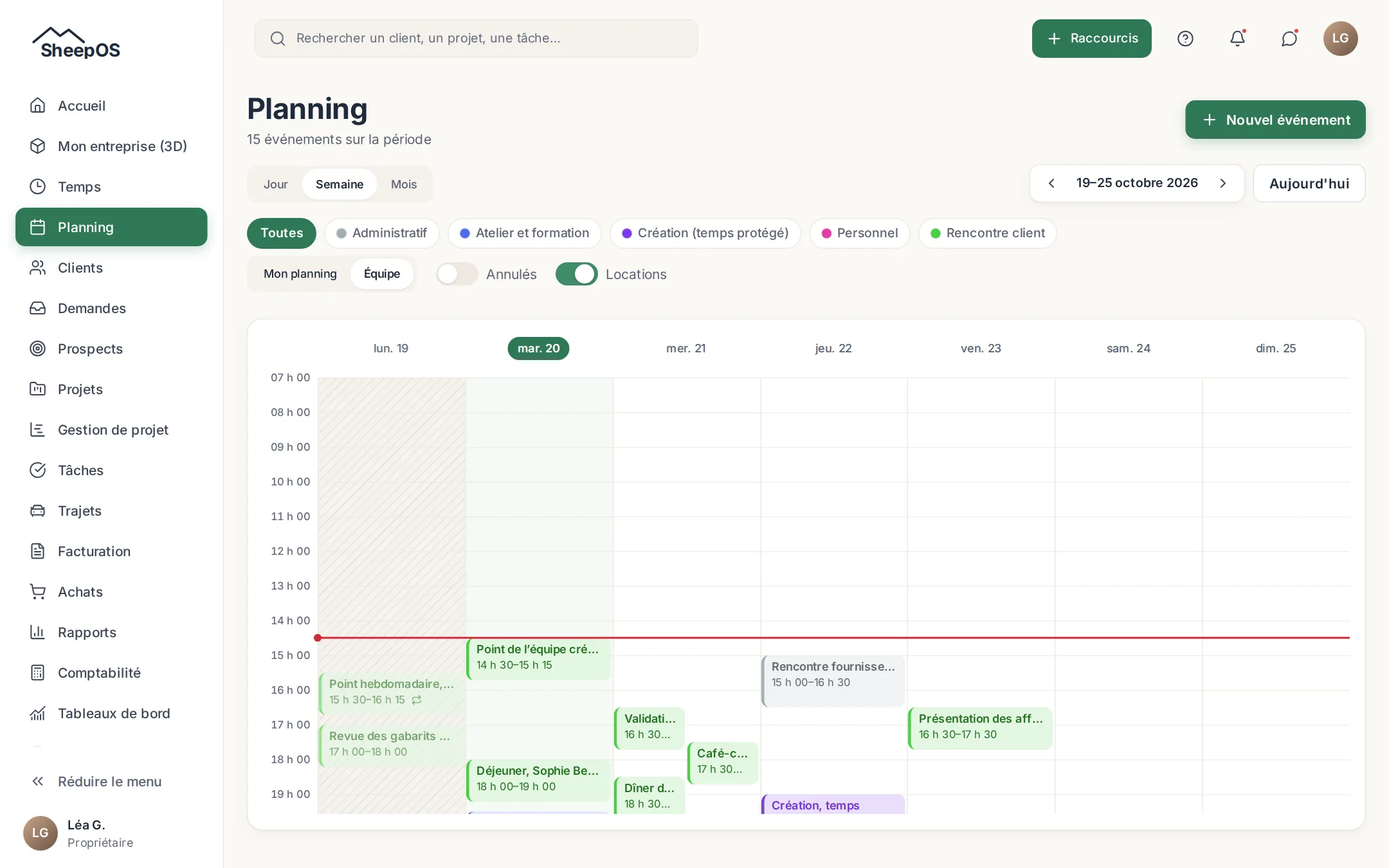Open the messages chat bubble icon

click(x=1289, y=39)
